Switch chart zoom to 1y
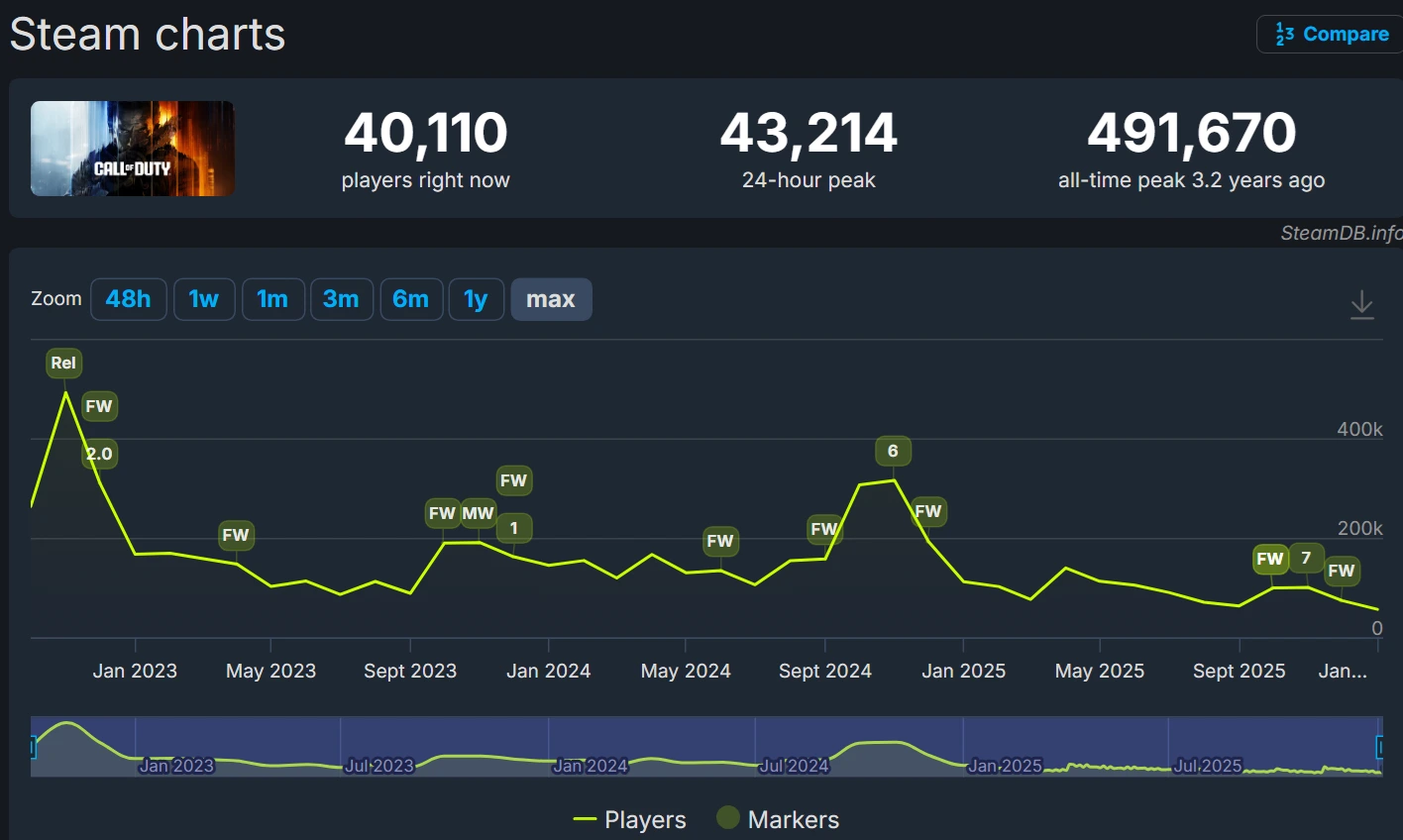This screenshot has width=1403, height=840. point(476,299)
